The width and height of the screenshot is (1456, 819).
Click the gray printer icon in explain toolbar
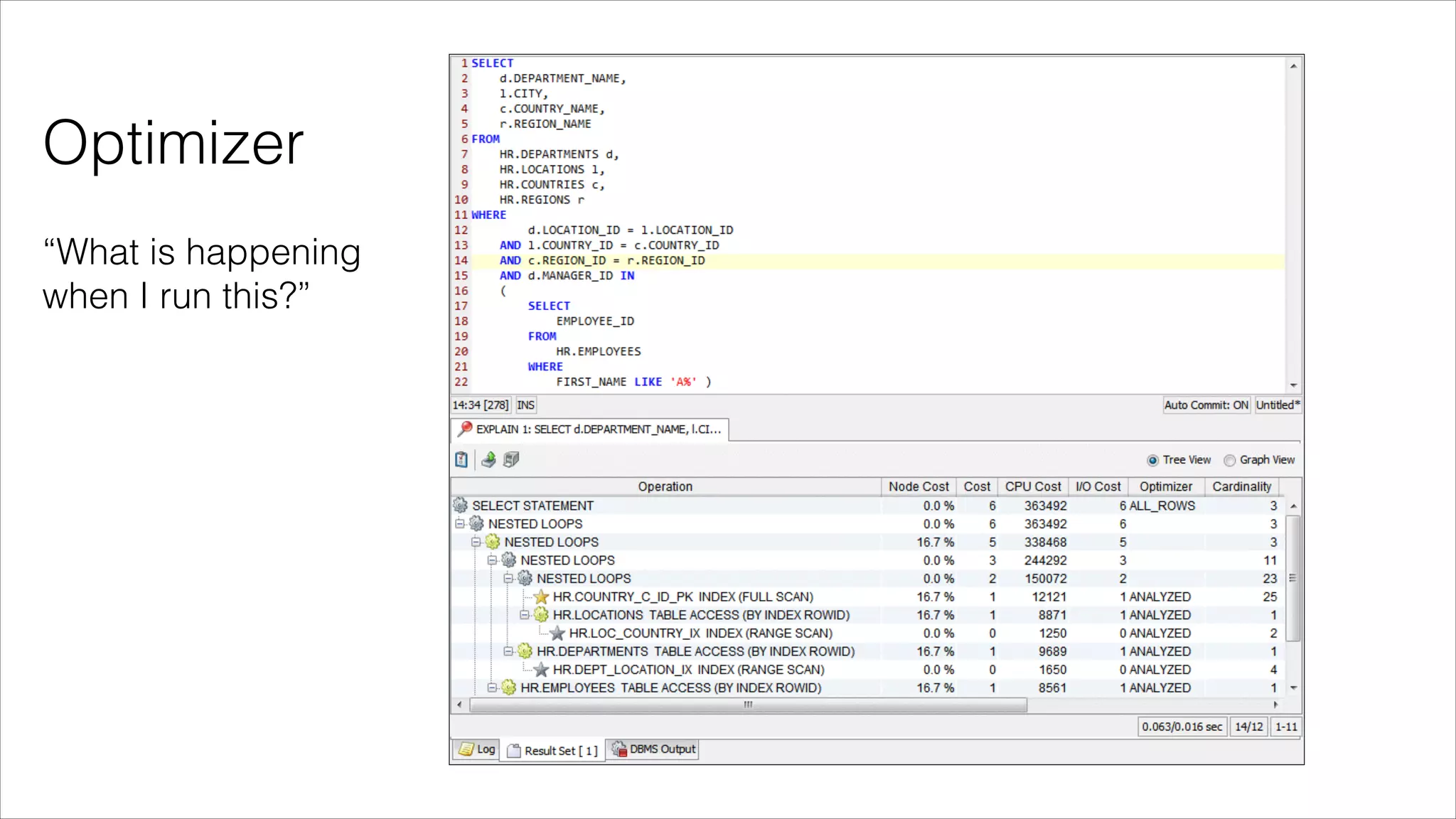pos(511,460)
